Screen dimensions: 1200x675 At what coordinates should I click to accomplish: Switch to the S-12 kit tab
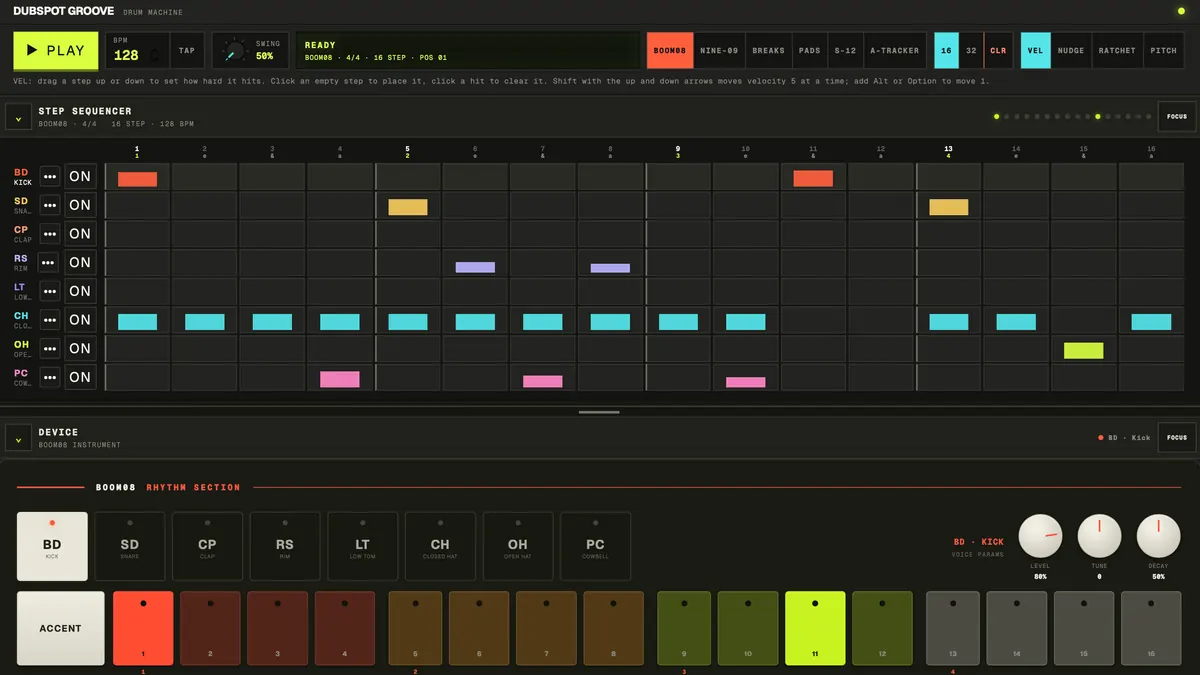[x=845, y=50]
